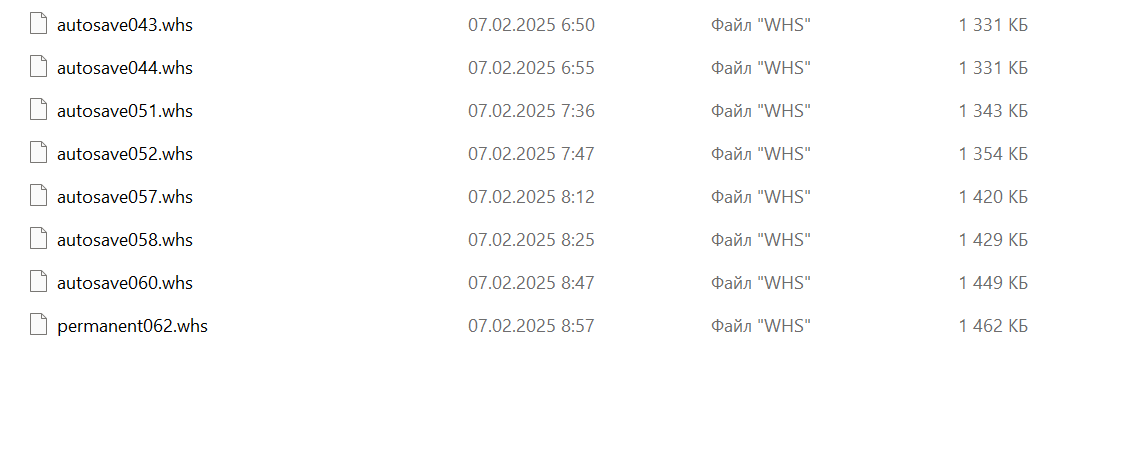This screenshot has width=1143, height=462.
Task: Select the file named autosave044.whs
Action: tap(125, 68)
